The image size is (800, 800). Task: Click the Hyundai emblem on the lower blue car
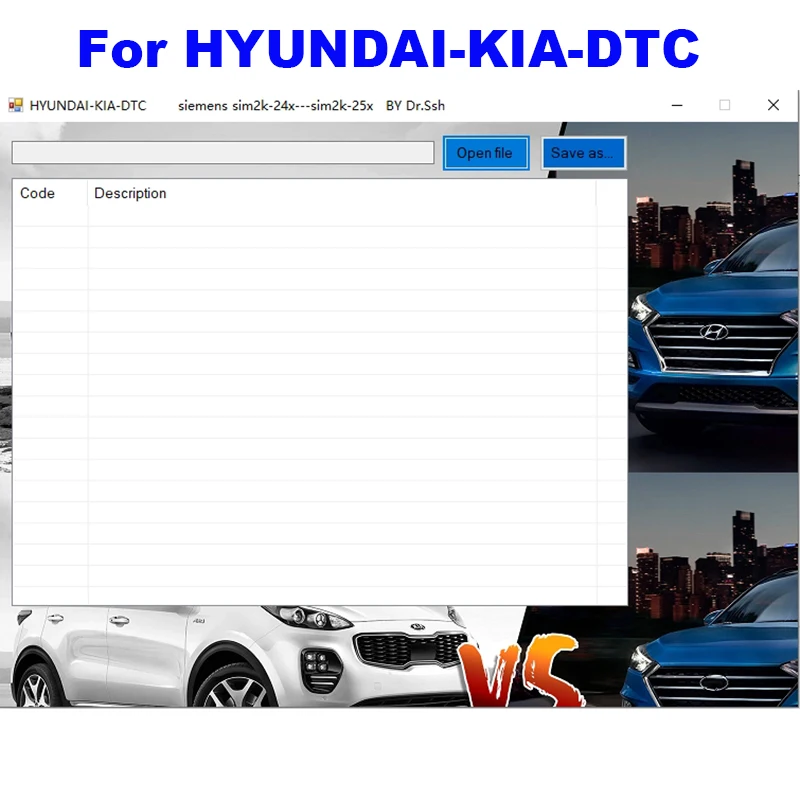(x=712, y=683)
